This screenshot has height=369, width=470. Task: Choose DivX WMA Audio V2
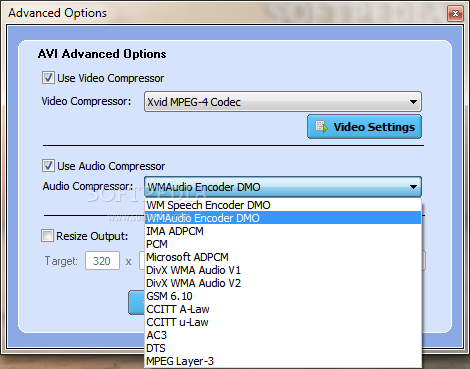(283, 283)
